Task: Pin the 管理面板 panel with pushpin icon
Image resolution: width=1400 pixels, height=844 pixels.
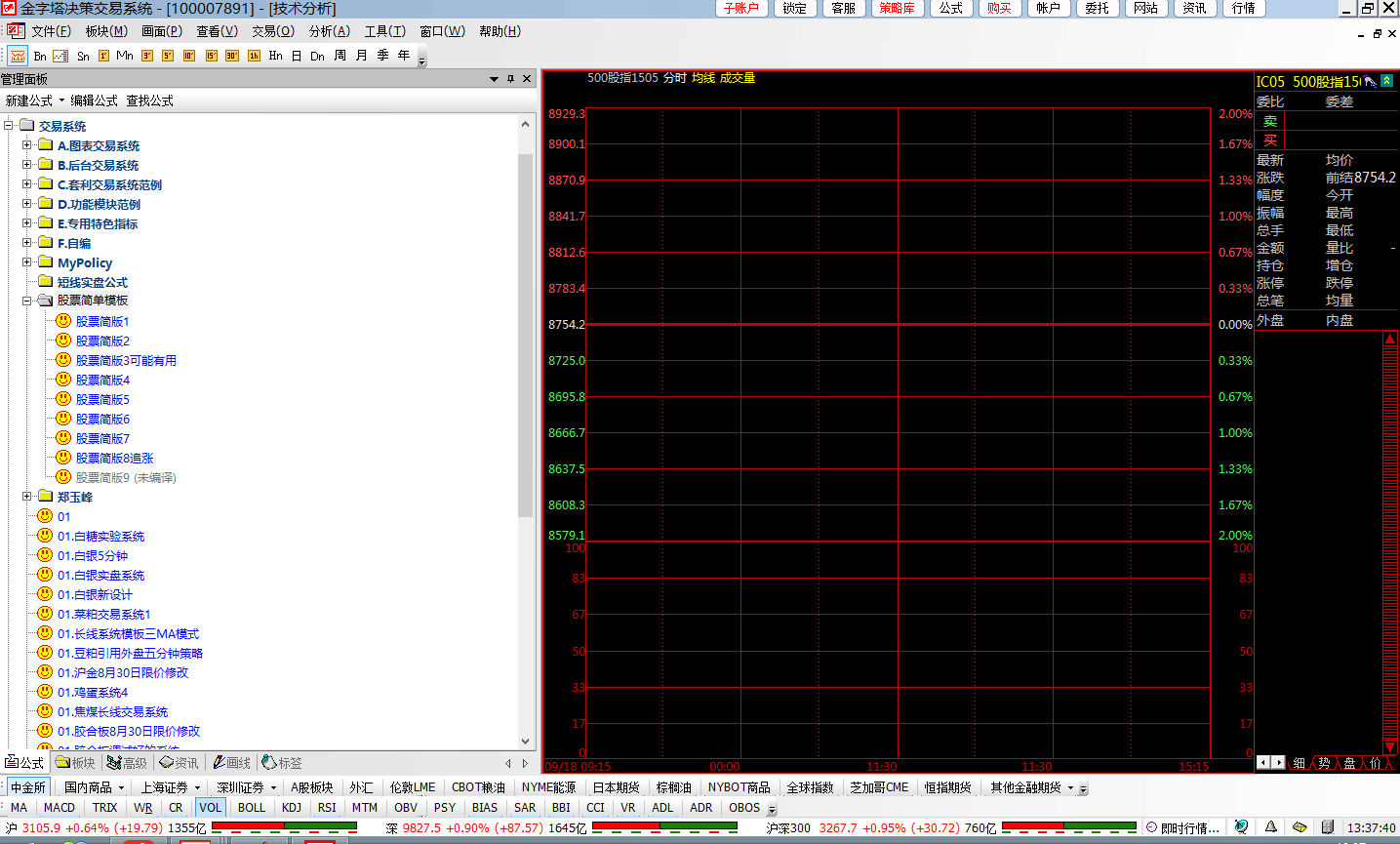Action: [510, 79]
